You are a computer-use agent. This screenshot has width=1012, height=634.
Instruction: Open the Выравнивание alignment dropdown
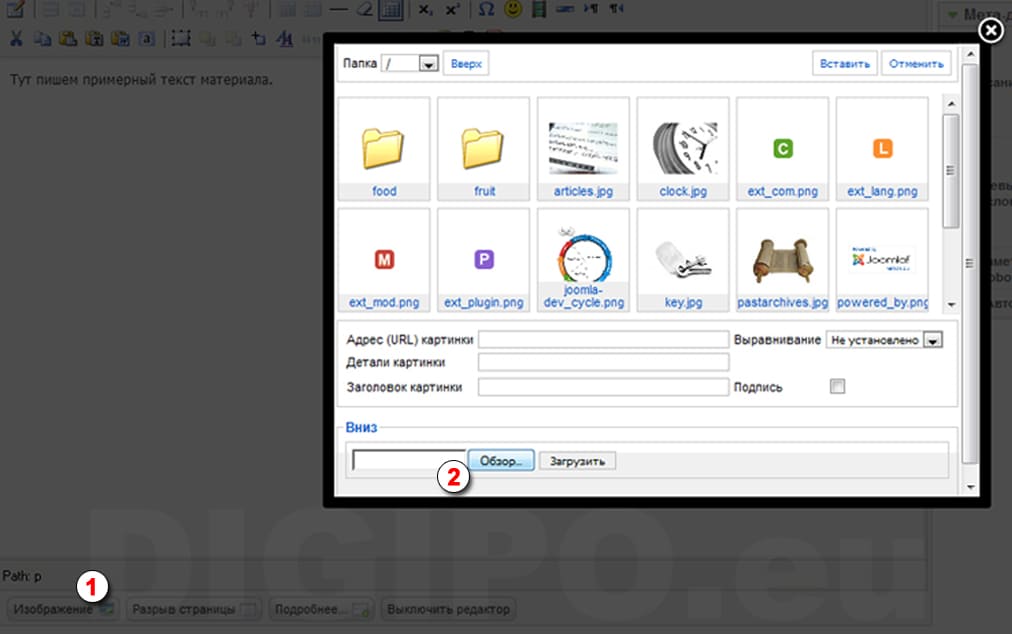[x=933, y=340]
